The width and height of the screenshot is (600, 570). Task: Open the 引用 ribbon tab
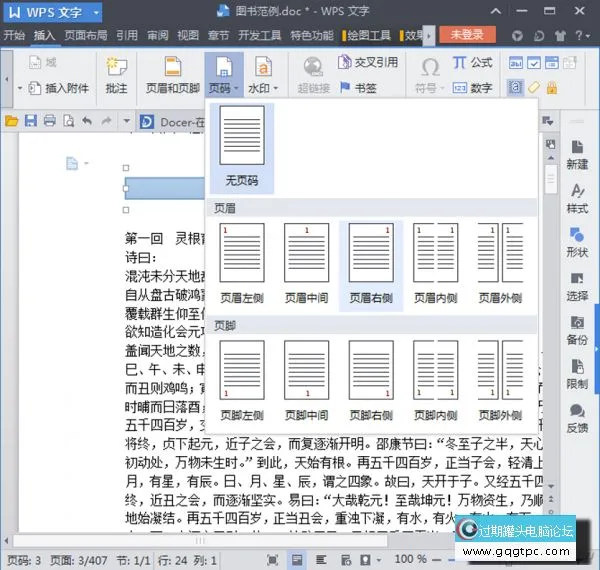click(x=127, y=35)
